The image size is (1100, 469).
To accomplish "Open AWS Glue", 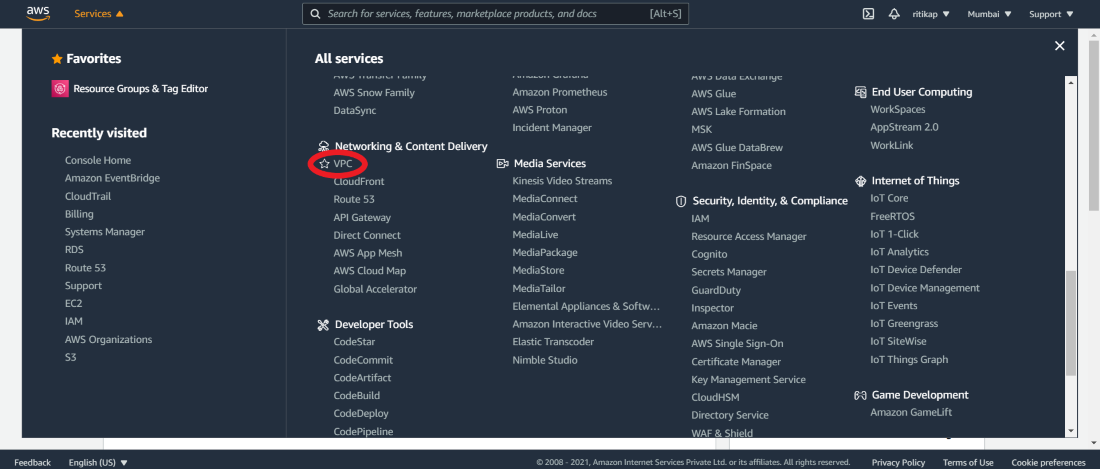I will pyautogui.click(x=713, y=94).
